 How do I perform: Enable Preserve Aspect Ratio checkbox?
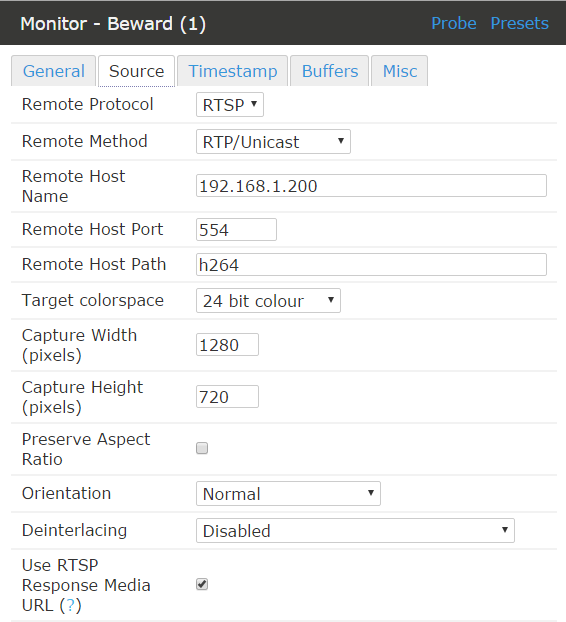click(x=202, y=448)
